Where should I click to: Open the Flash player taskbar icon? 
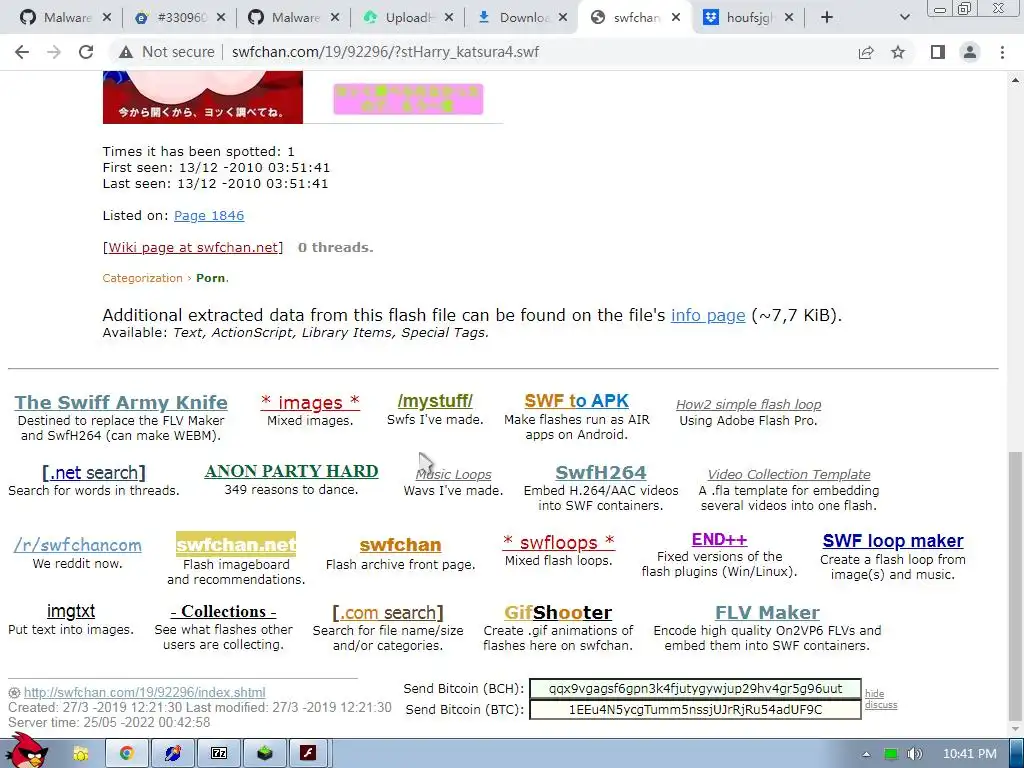308,753
